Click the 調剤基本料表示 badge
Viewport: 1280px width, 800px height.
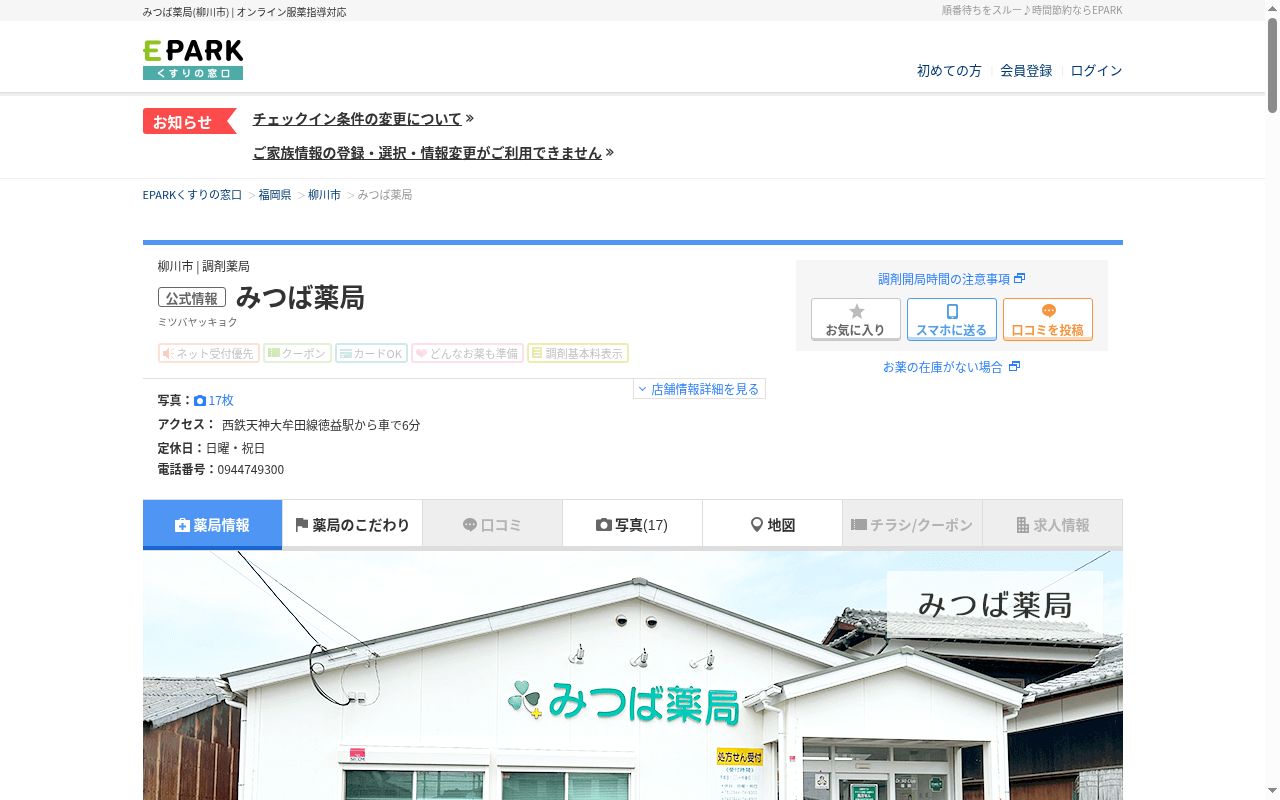click(x=578, y=353)
